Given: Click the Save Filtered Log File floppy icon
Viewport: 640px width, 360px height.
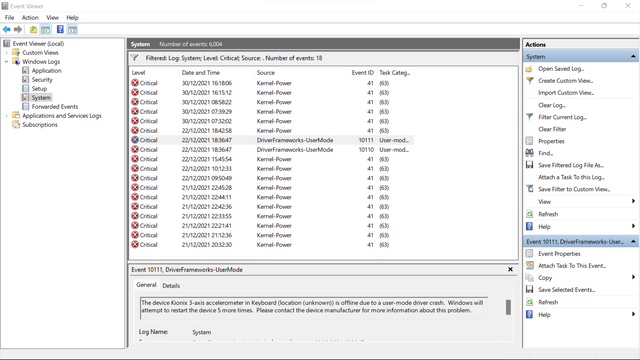Looking at the screenshot, I should (x=529, y=165).
